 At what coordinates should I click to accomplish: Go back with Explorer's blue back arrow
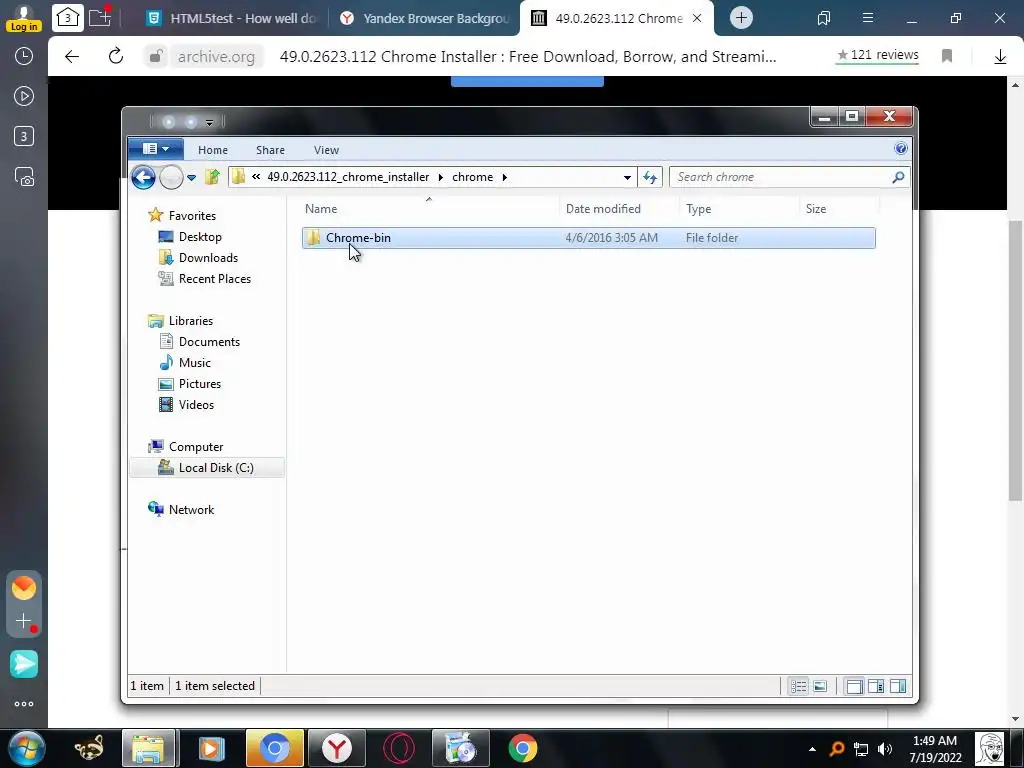click(x=143, y=177)
